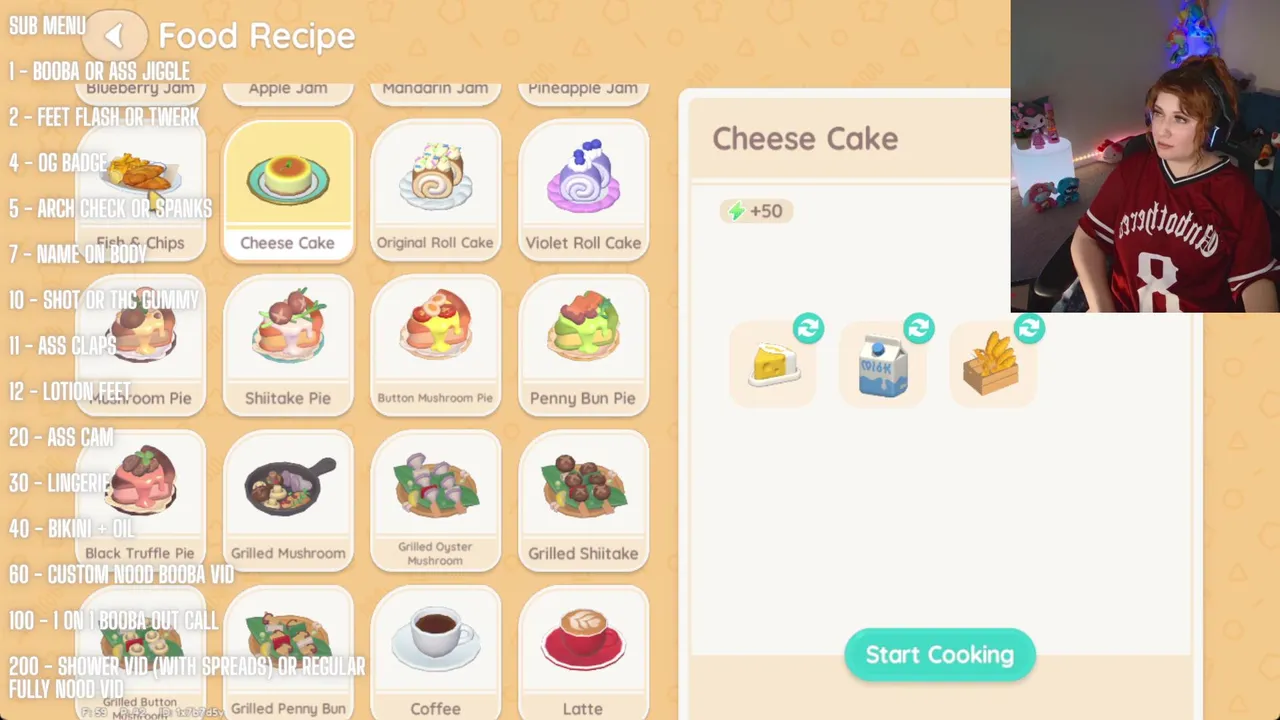Select the wheat crate ingredient slot
Image resolution: width=1280 pixels, height=720 pixels.
click(x=993, y=365)
